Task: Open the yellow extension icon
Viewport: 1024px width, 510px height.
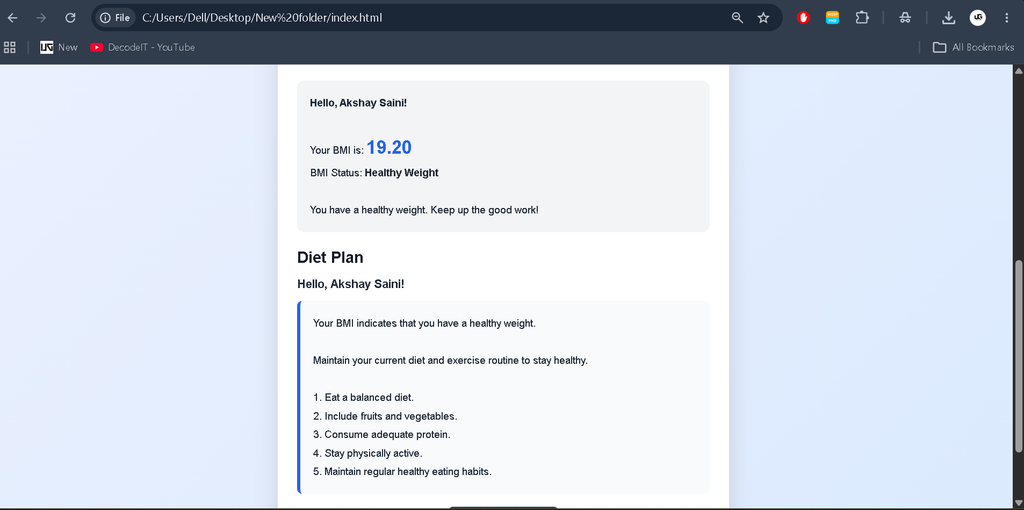Action: pos(832,18)
